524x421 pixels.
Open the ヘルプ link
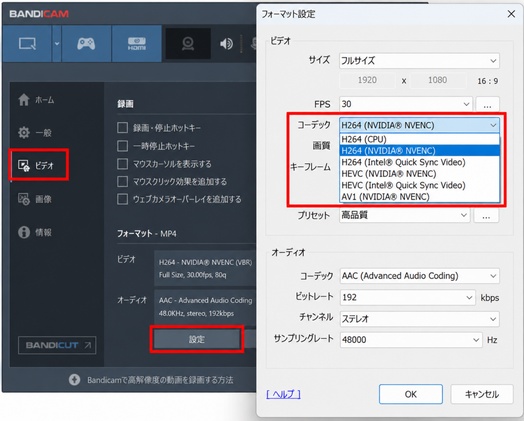pyautogui.click(x=283, y=394)
